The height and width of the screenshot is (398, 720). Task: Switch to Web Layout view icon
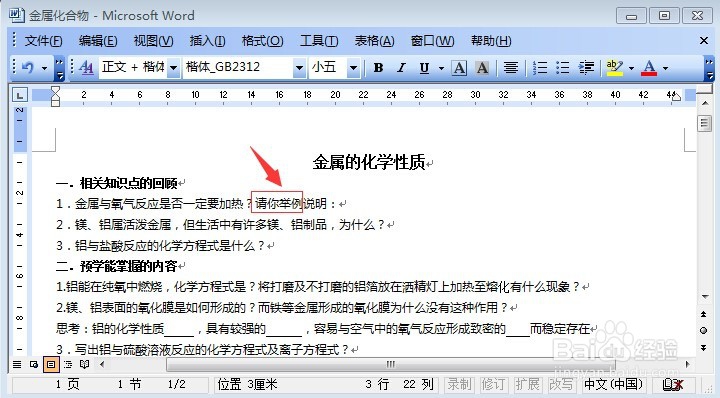[34, 364]
